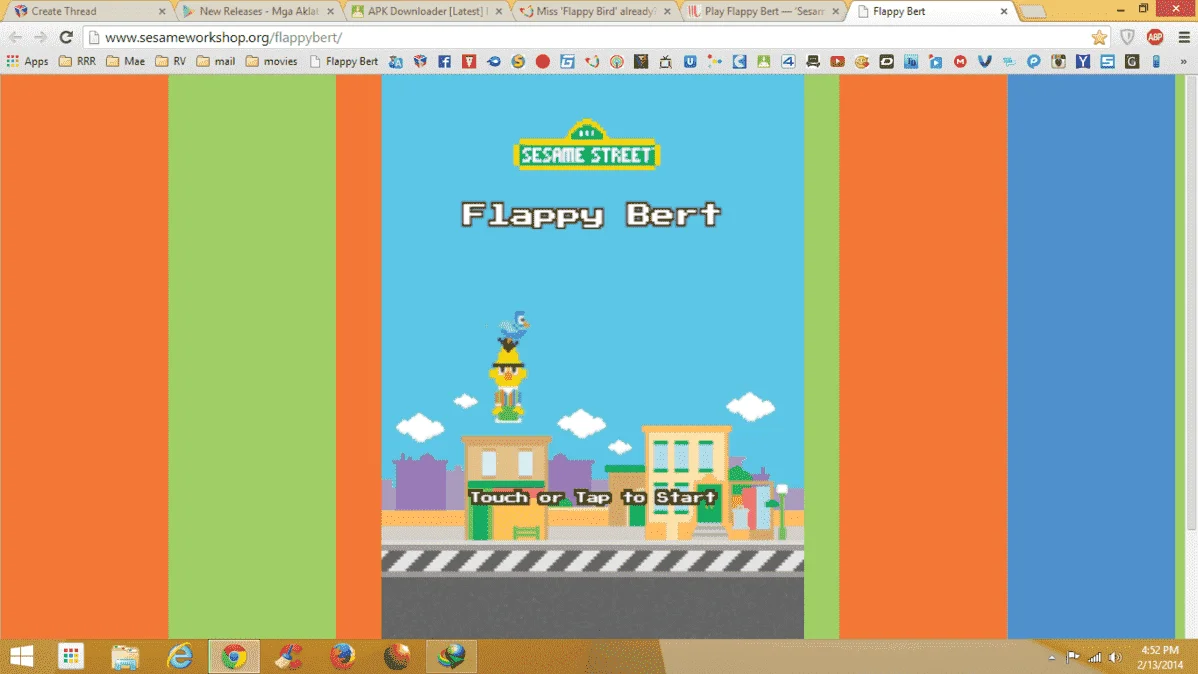Show hidden bookmarks with the chevron
The height and width of the screenshot is (674, 1198).
(x=1183, y=61)
